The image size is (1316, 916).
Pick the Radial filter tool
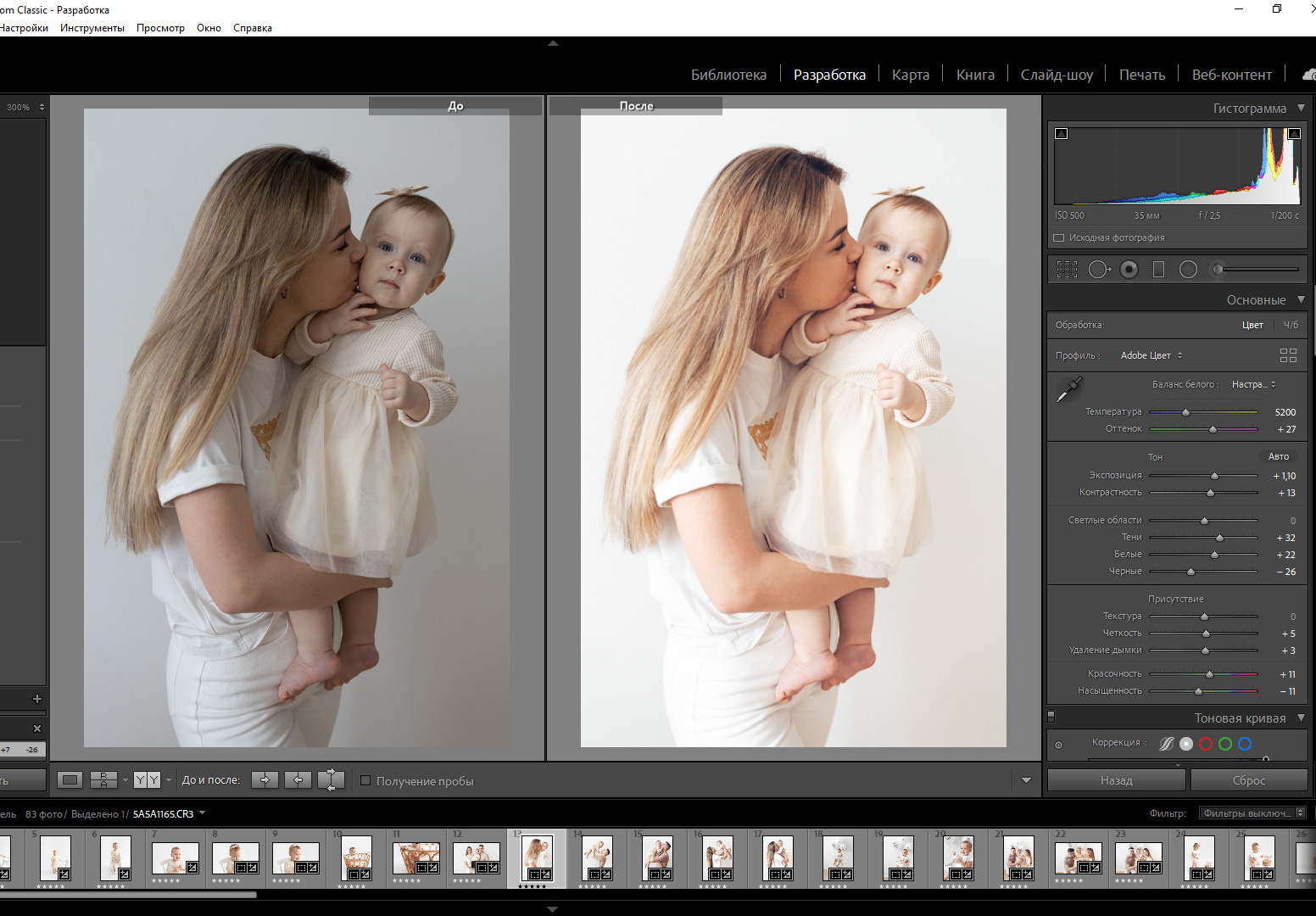(x=1188, y=270)
